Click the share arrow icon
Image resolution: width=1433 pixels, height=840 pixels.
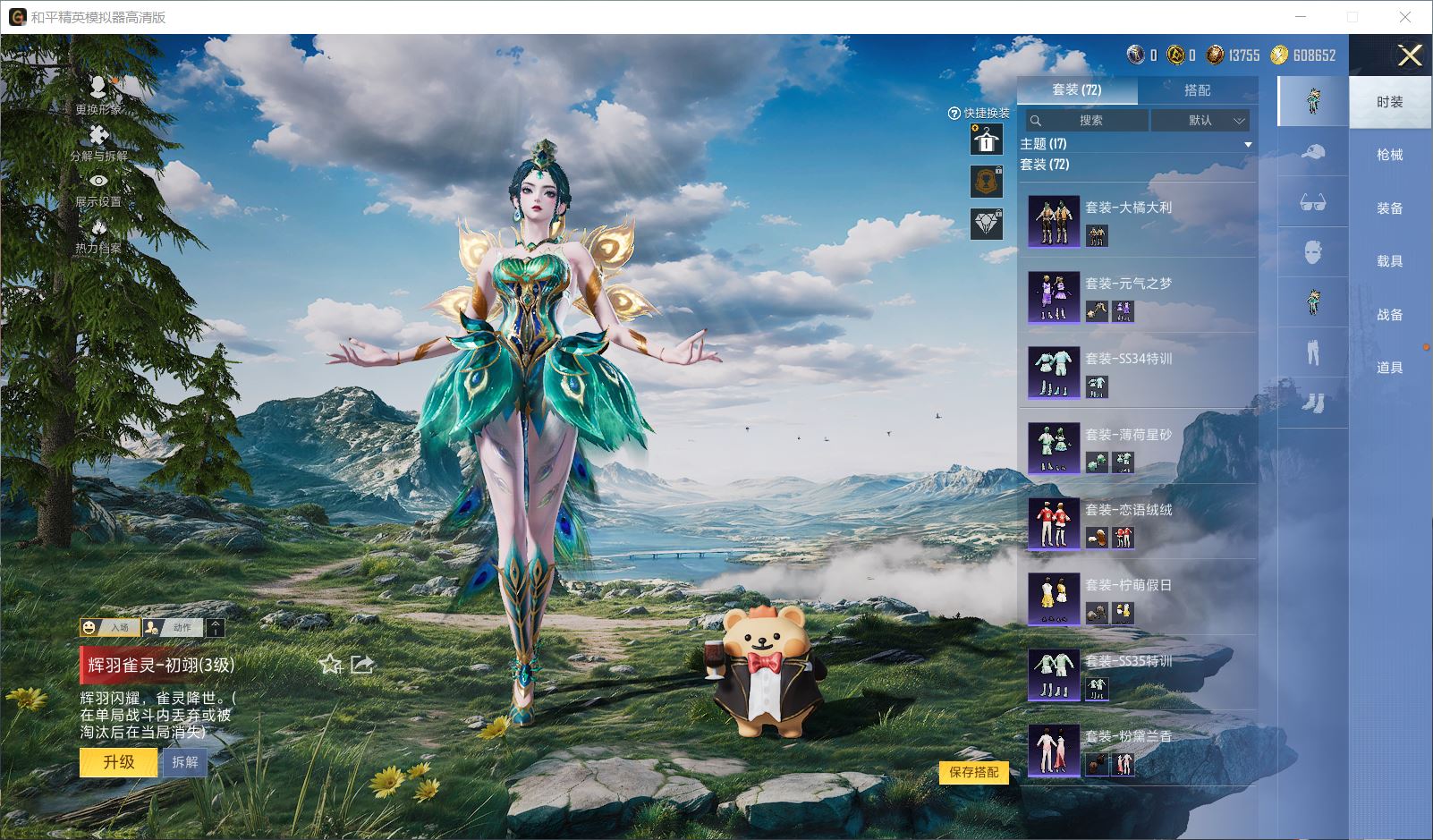[361, 664]
